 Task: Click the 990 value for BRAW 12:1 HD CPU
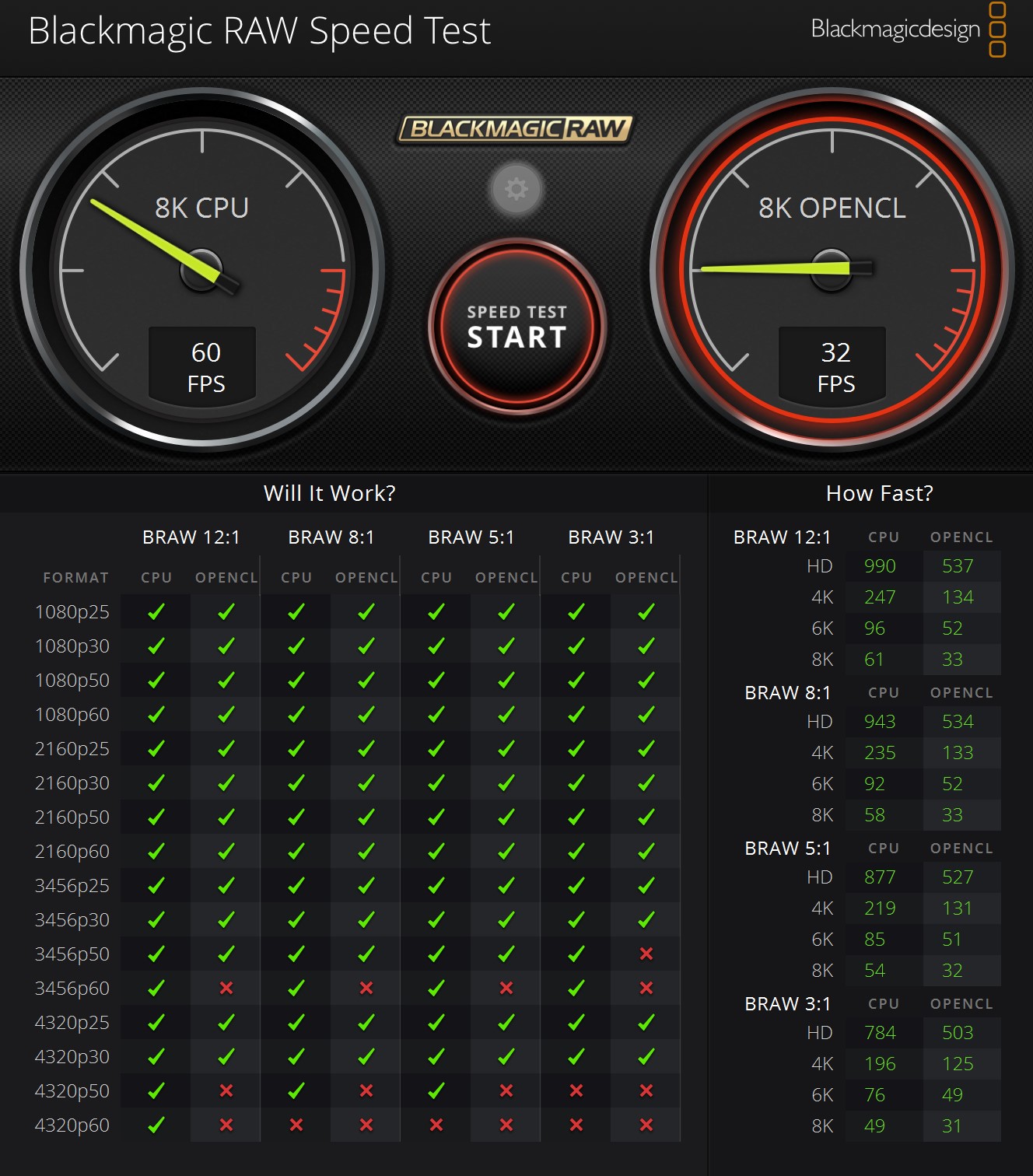point(880,566)
